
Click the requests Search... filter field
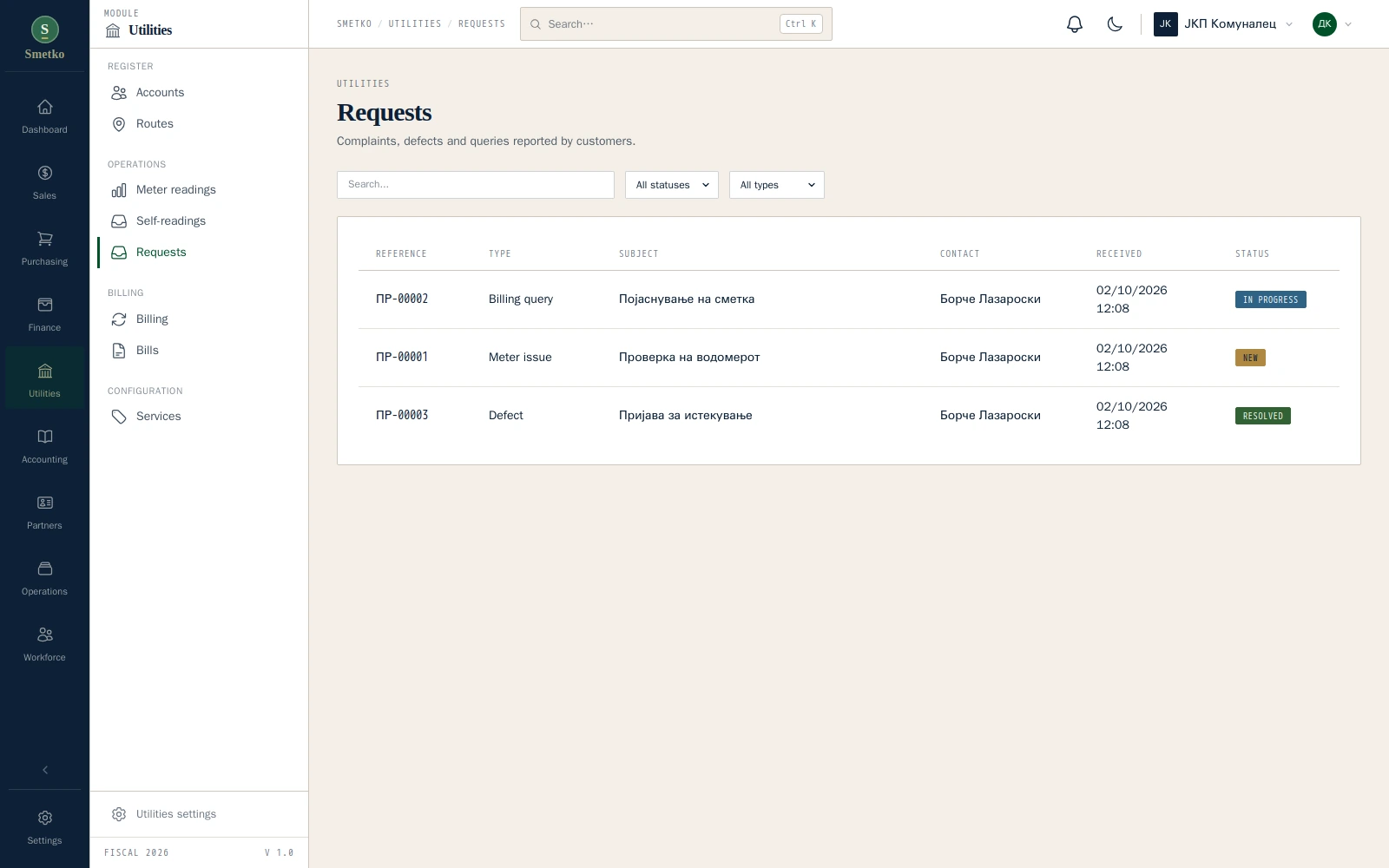(x=476, y=185)
